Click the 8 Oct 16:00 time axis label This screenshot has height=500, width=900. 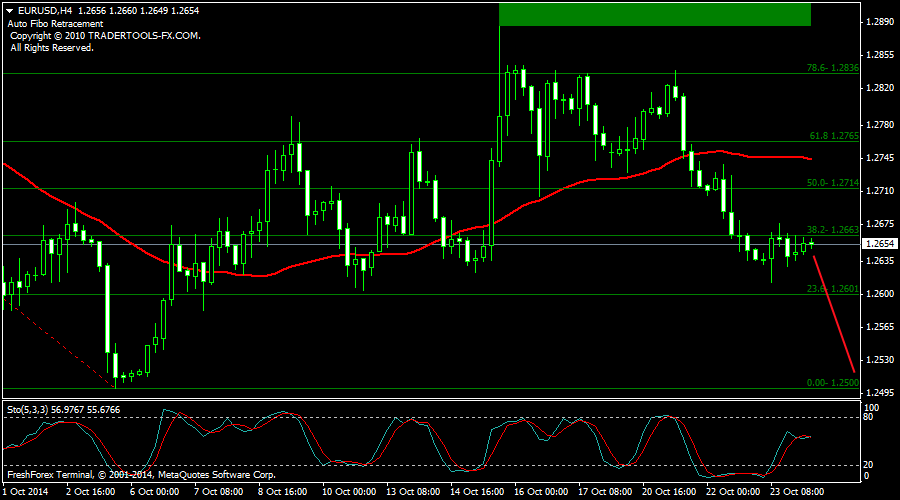click(282, 492)
